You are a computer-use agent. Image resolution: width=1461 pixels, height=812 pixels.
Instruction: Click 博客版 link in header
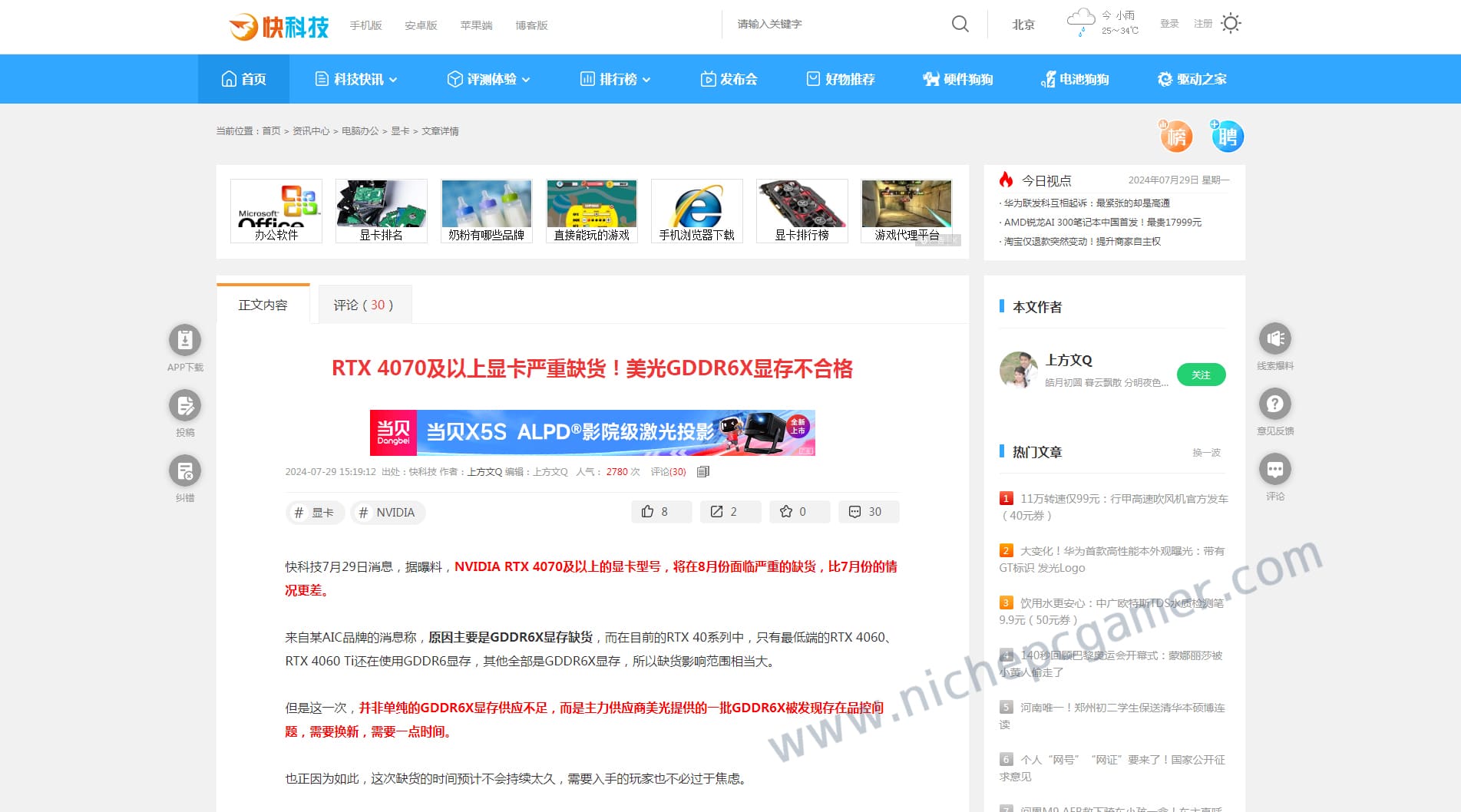click(532, 25)
